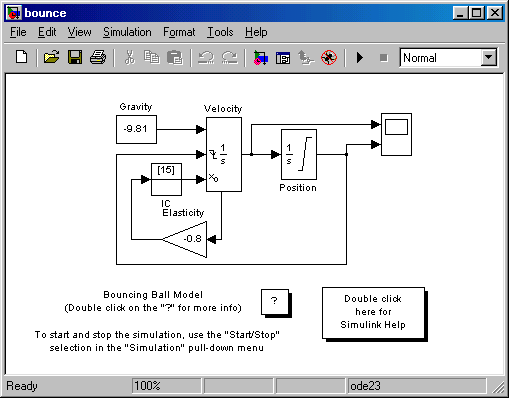Launch the Simulink debugger bug icon
Screen dimensions: 509x398
(329, 57)
